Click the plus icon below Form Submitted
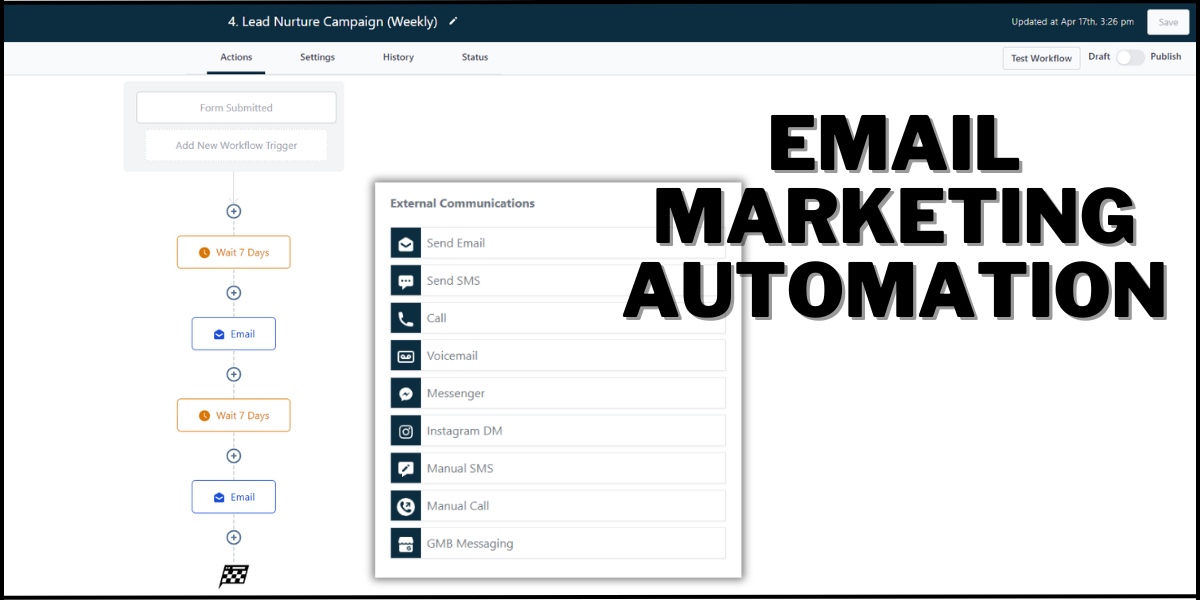The height and width of the screenshot is (600, 1200). coord(233,211)
